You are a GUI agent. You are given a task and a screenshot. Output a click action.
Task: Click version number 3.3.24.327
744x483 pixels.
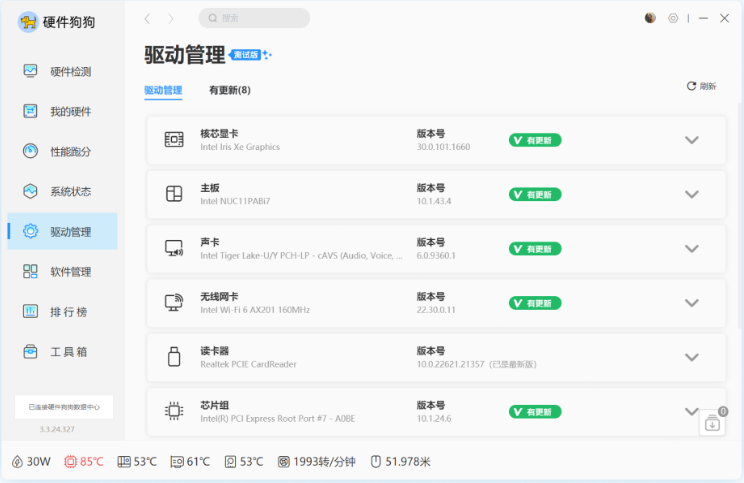click(57, 429)
